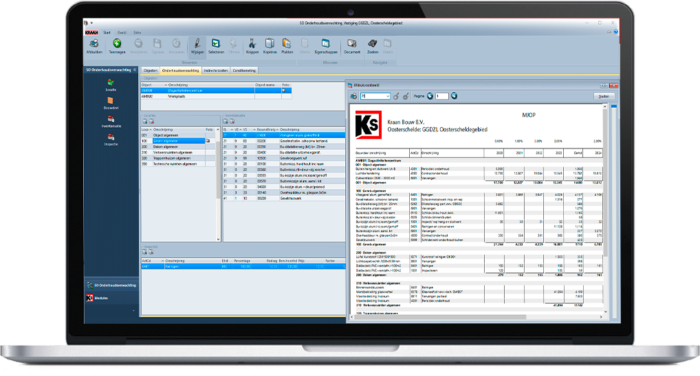Click the Sluiten button in preview window
Screen dimensions: 700x376
coord(604,96)
